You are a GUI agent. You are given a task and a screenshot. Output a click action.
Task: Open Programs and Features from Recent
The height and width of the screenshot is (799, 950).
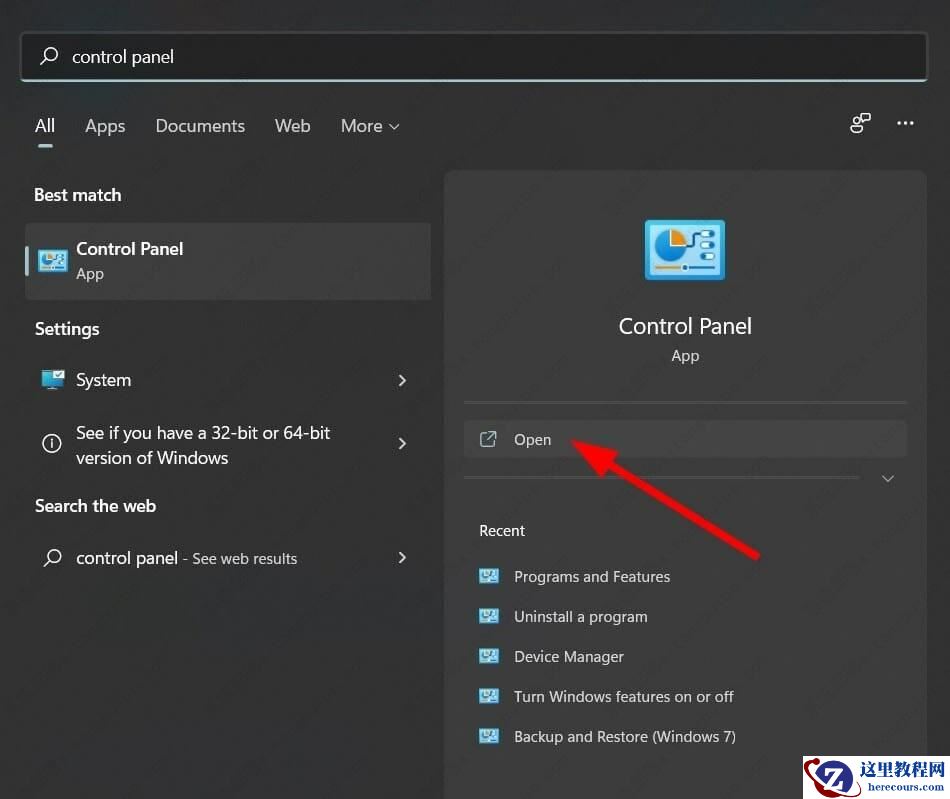591,576
